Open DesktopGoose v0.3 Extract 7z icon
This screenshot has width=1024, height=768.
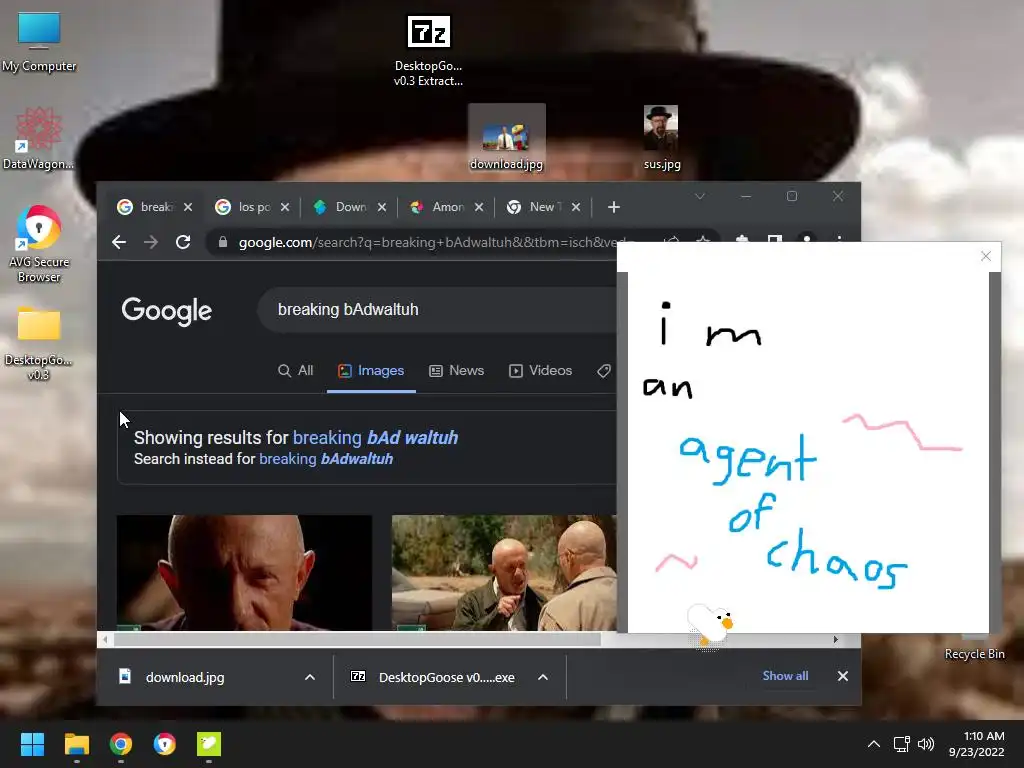pyautogui.click(x=428, y=51)
